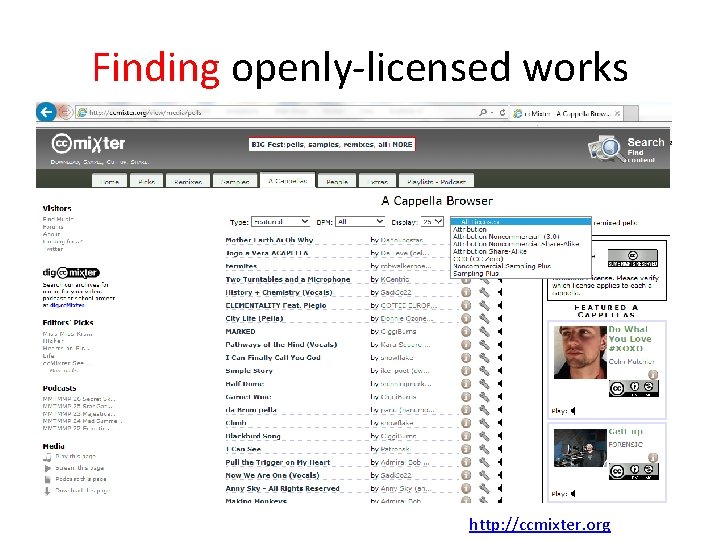The width and height of the screenshot is (720, 540).
Task: Switch to the Picks tab
Action: click(146, 181)
